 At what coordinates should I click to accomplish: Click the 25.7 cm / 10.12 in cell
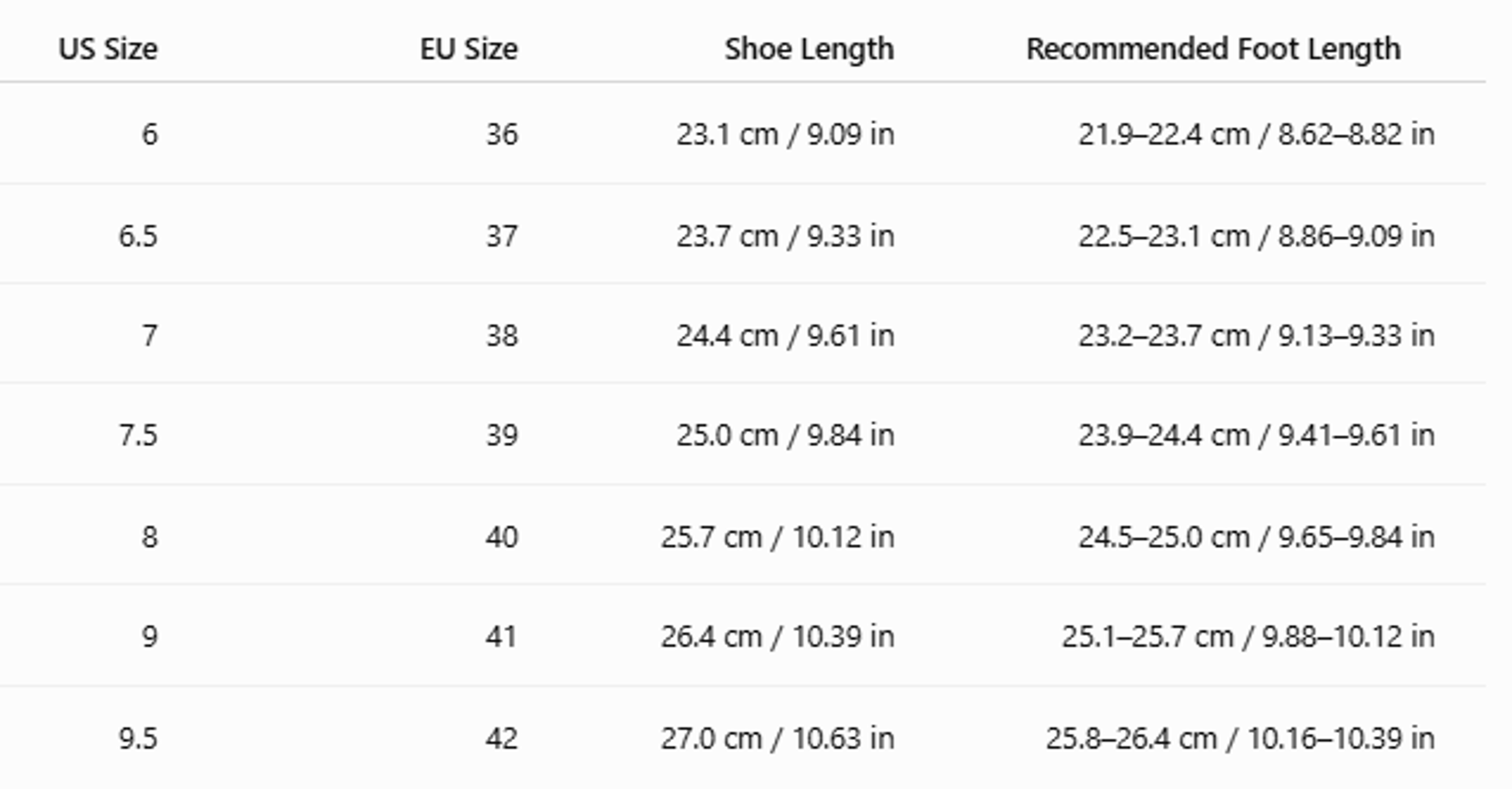pos(778,537)
